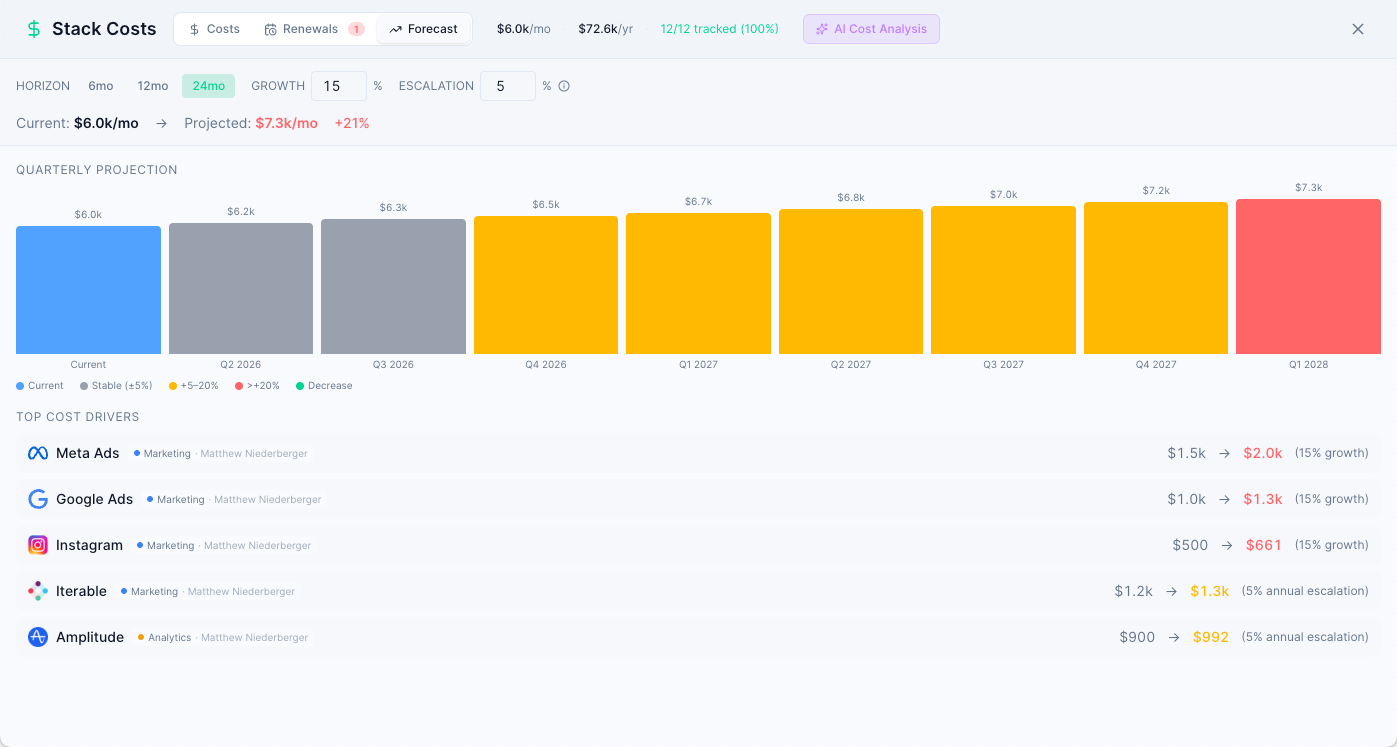Open the Current legend filter
1397x747 pixels.
(x=40, y=385)
